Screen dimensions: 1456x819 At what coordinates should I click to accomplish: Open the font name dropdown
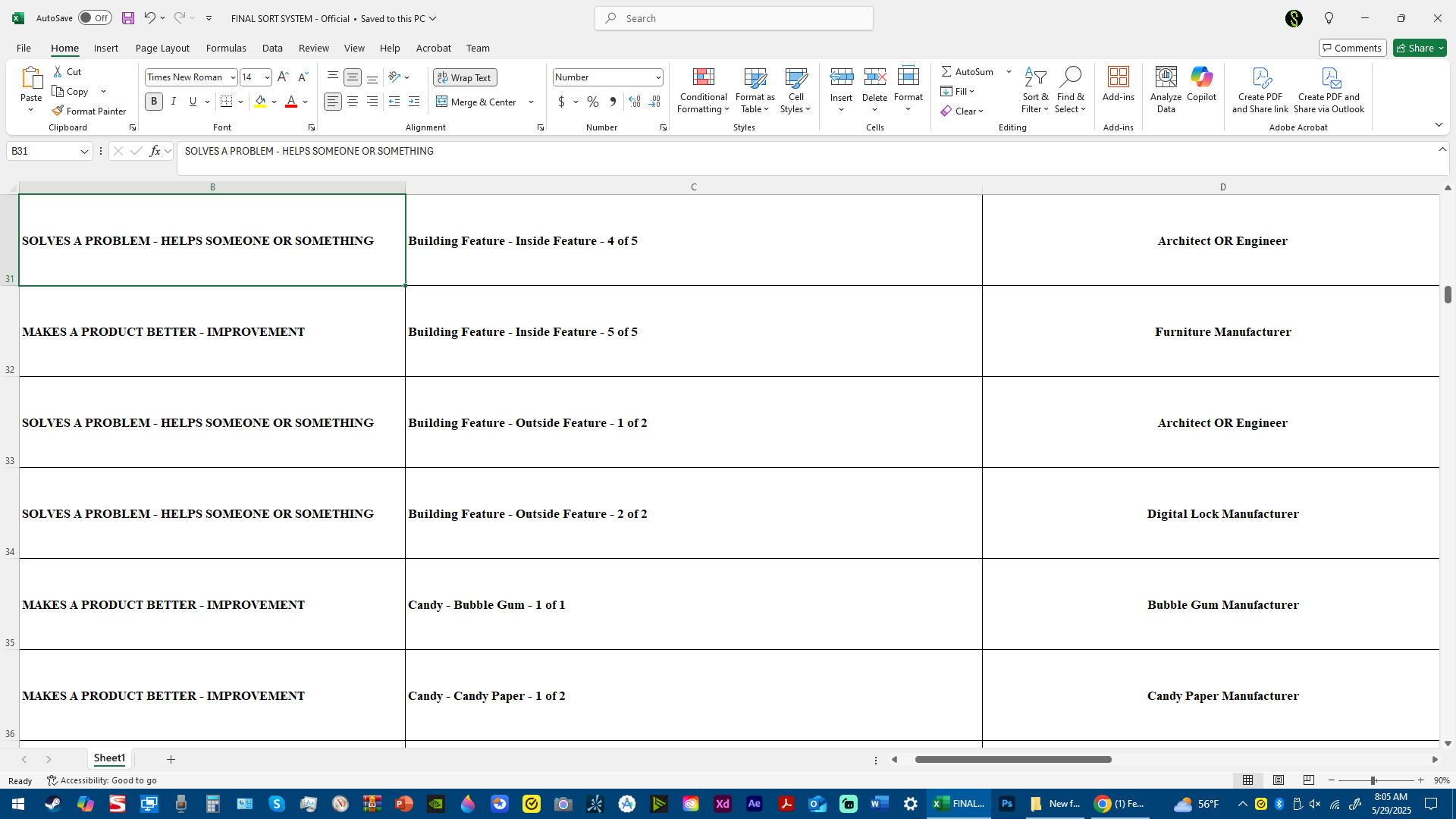233,77
